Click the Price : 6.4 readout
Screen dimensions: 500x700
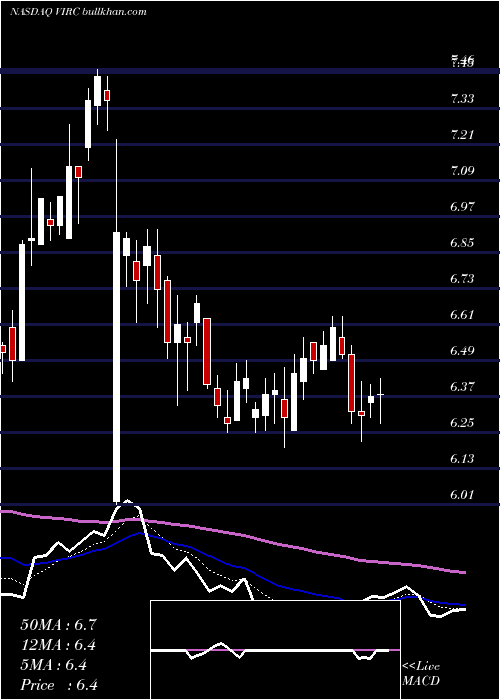pyautogui.click(x=58, y=685)
